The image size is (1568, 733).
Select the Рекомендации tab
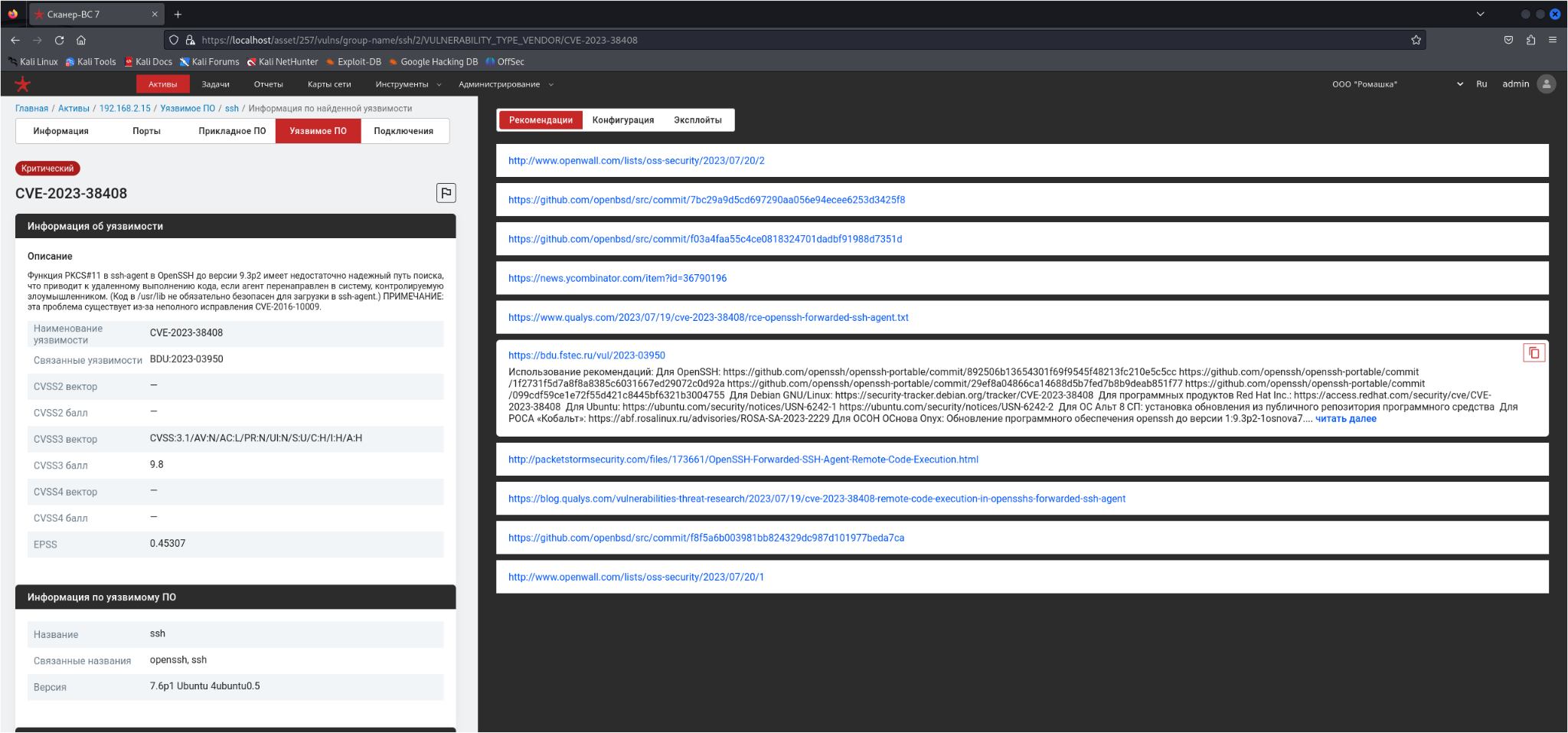point(541,120)
